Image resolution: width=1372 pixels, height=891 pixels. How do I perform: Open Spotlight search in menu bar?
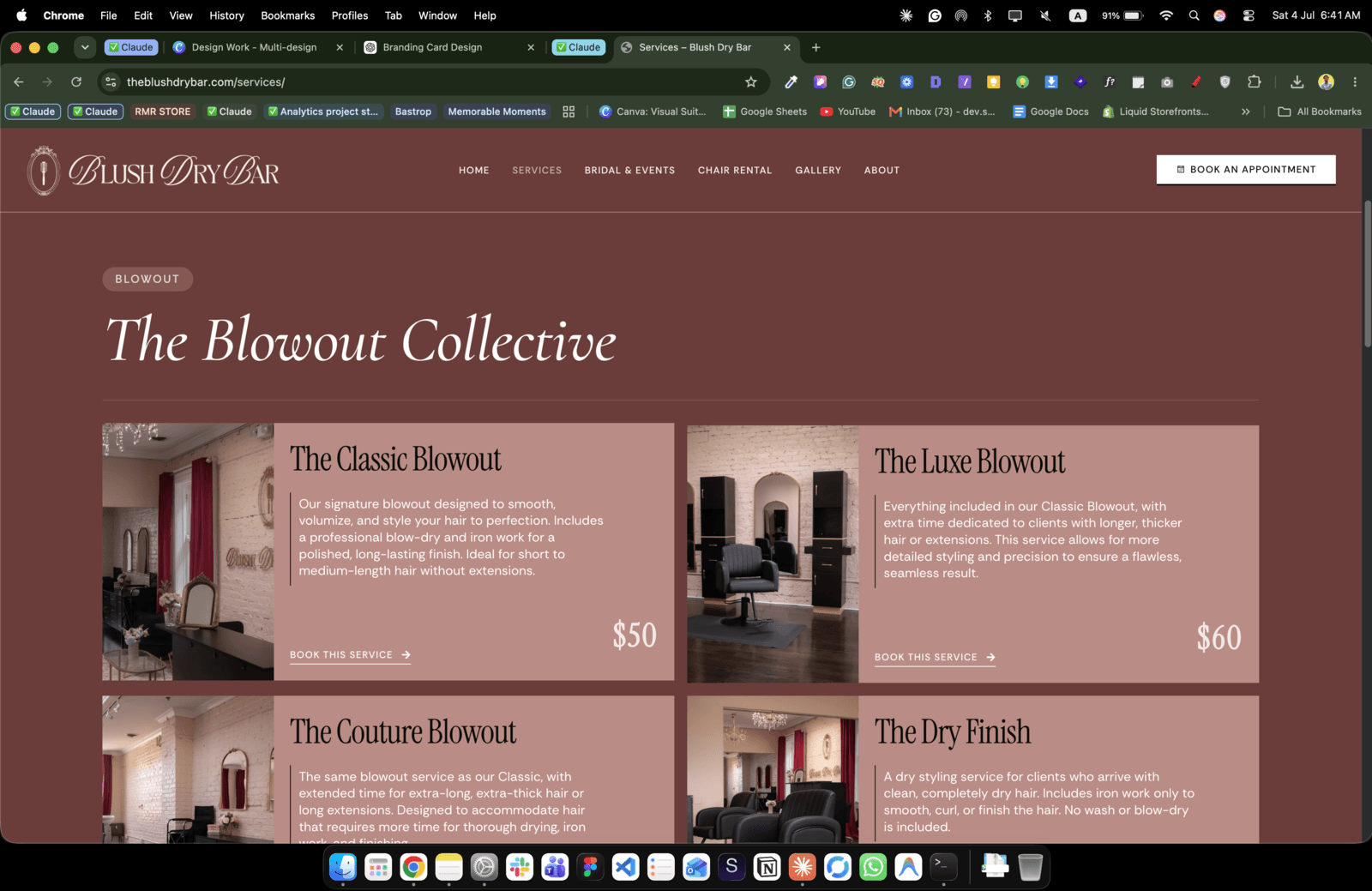pyautogui.click(x=1194, y=15)
